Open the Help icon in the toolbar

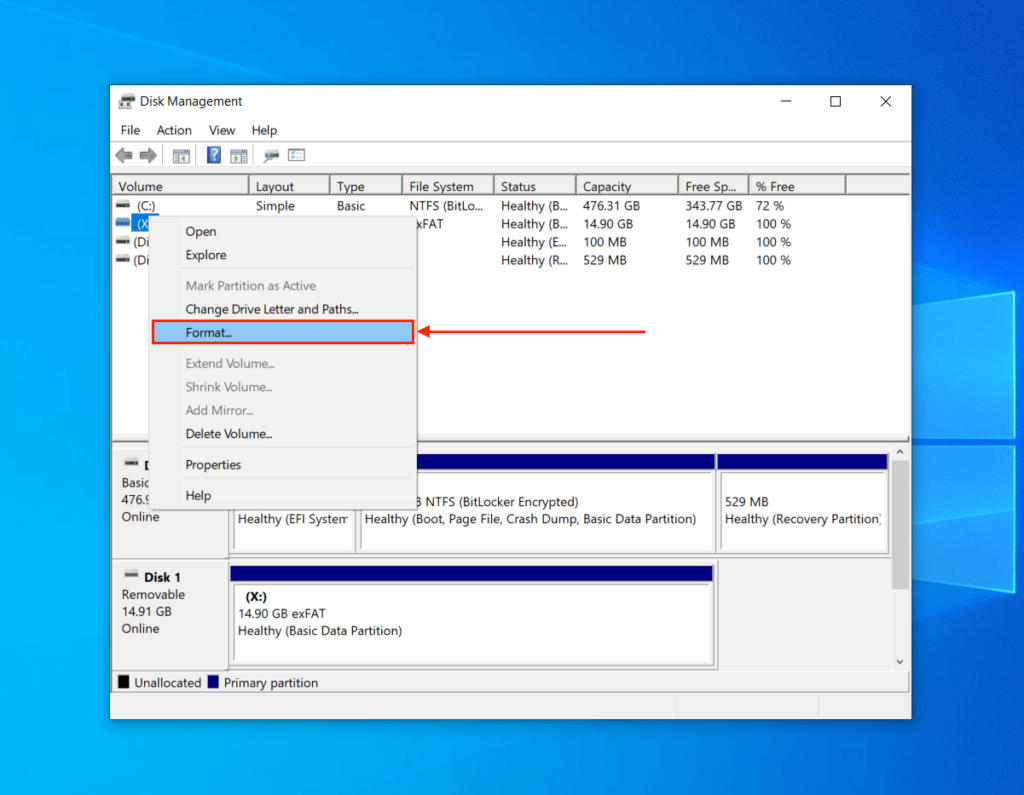[212, 155]
